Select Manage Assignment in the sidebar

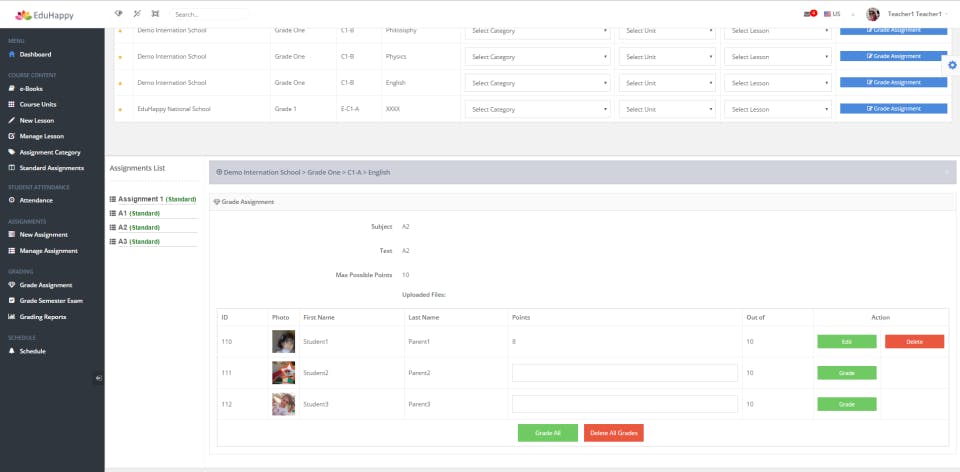tap(48, 251)
